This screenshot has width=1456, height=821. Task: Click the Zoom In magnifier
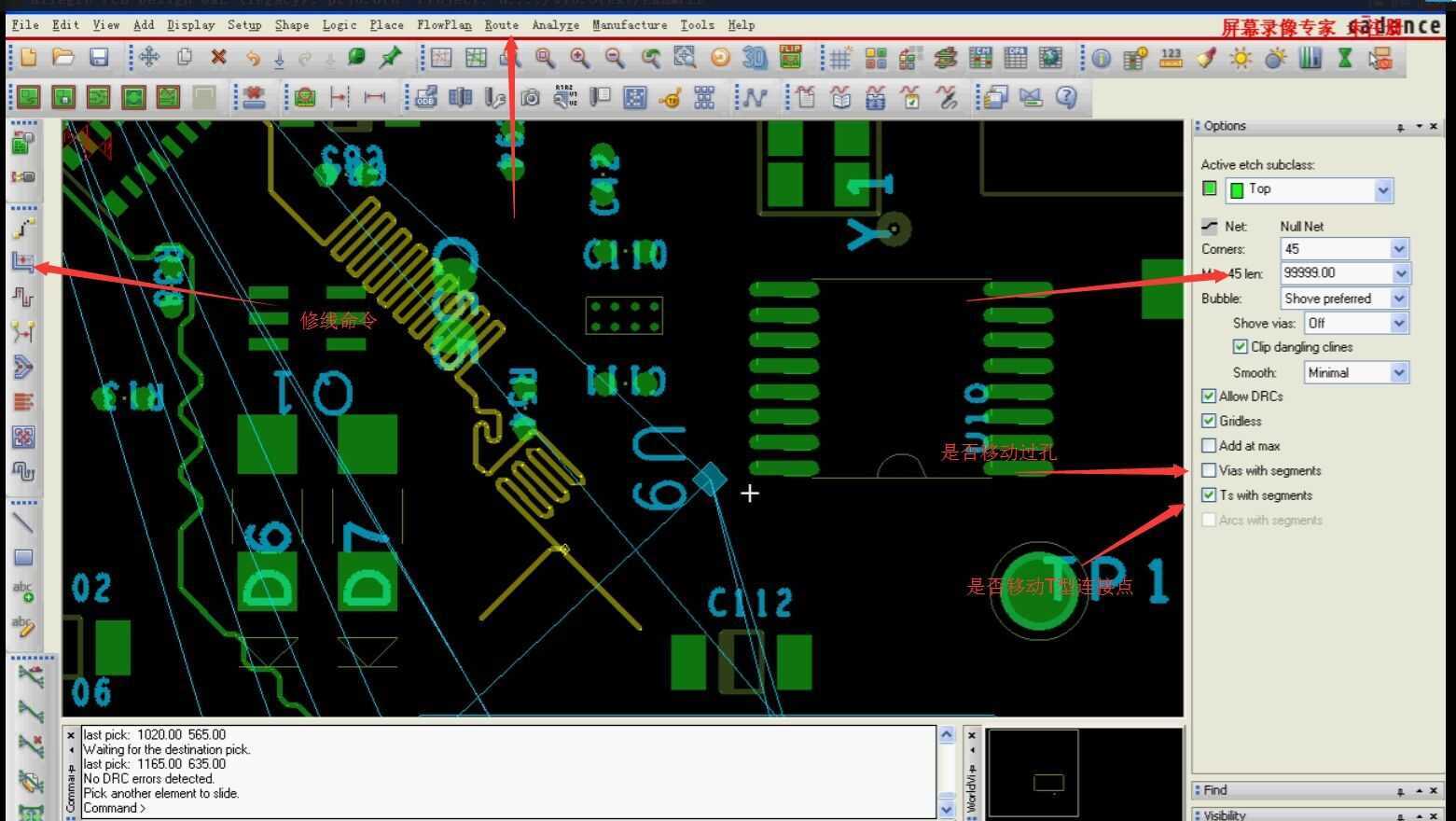click(x=580, y=58)
